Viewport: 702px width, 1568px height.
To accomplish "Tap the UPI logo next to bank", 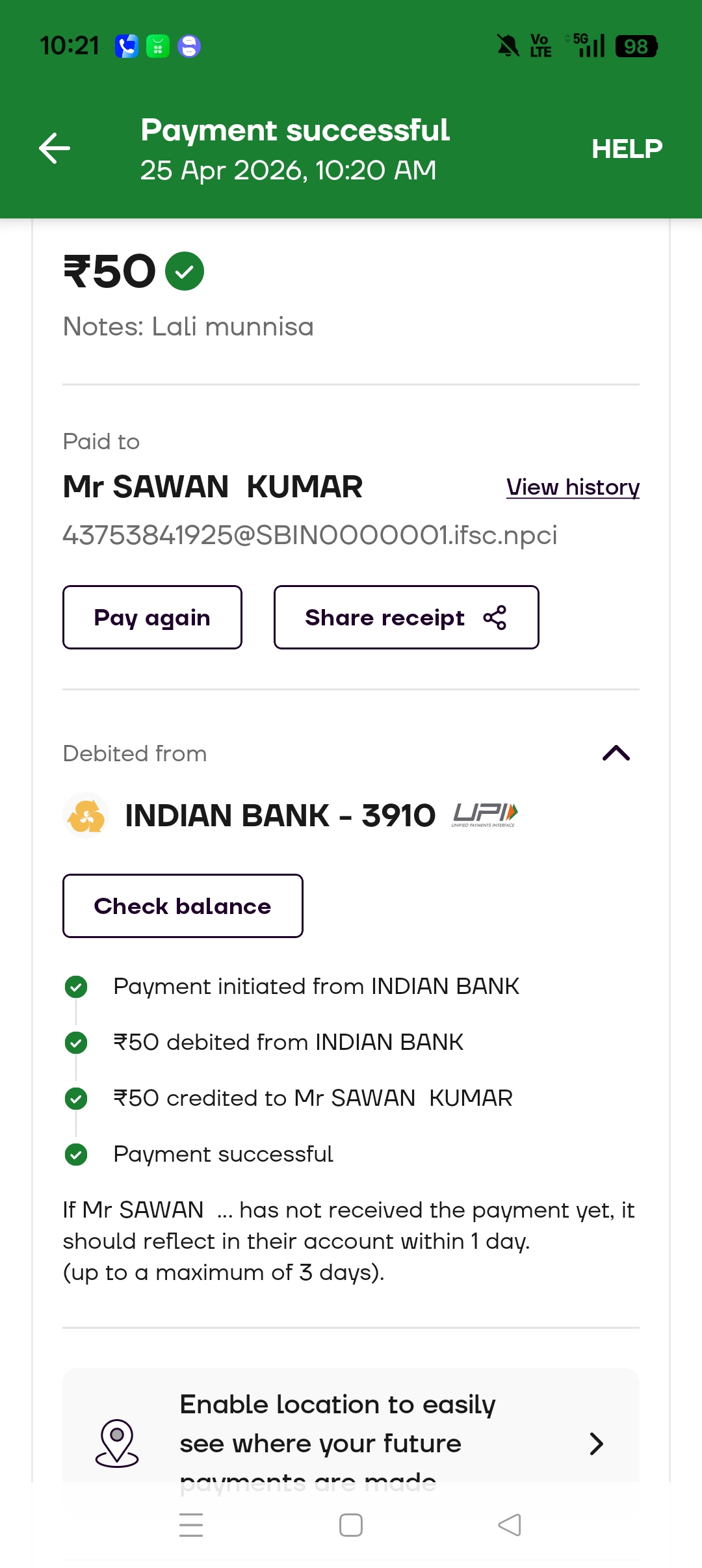I will [485, 815].
